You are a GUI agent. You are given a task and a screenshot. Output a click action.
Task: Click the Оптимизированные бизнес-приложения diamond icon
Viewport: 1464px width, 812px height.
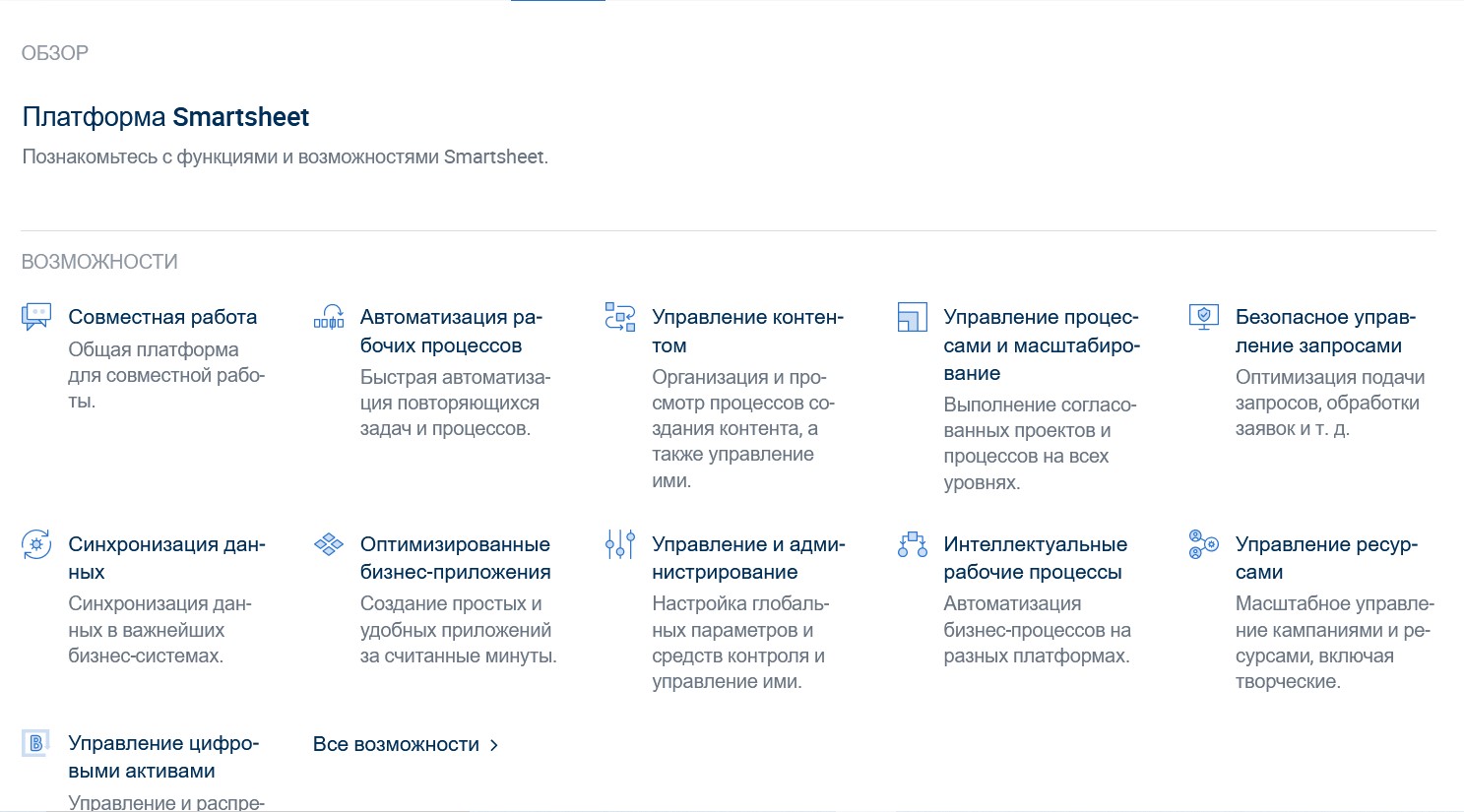[328, 544]
